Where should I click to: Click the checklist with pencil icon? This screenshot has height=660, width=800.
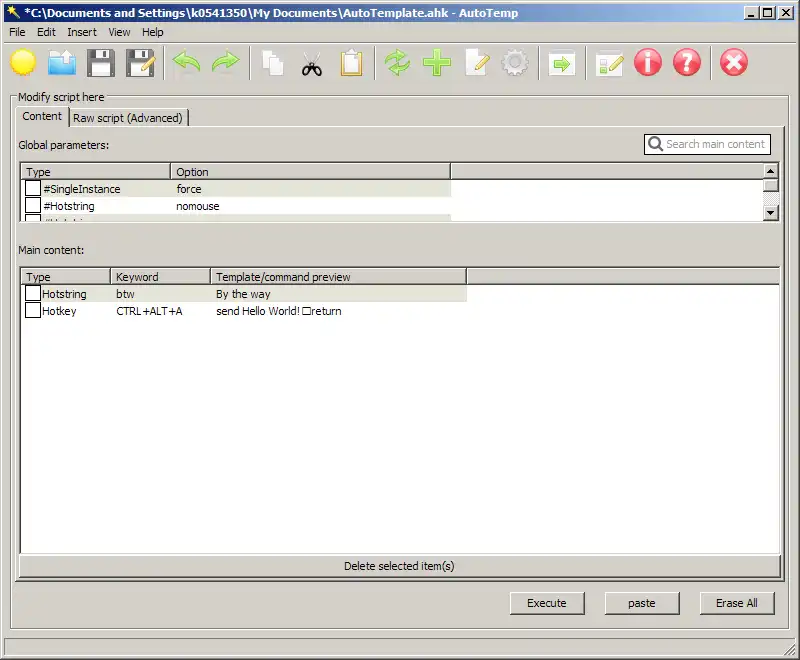tap(609, 64)
